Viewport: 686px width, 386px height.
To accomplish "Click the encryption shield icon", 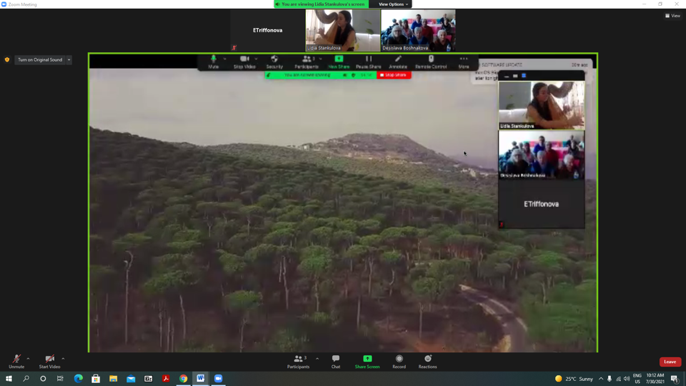I will click(x=7, y=60).
